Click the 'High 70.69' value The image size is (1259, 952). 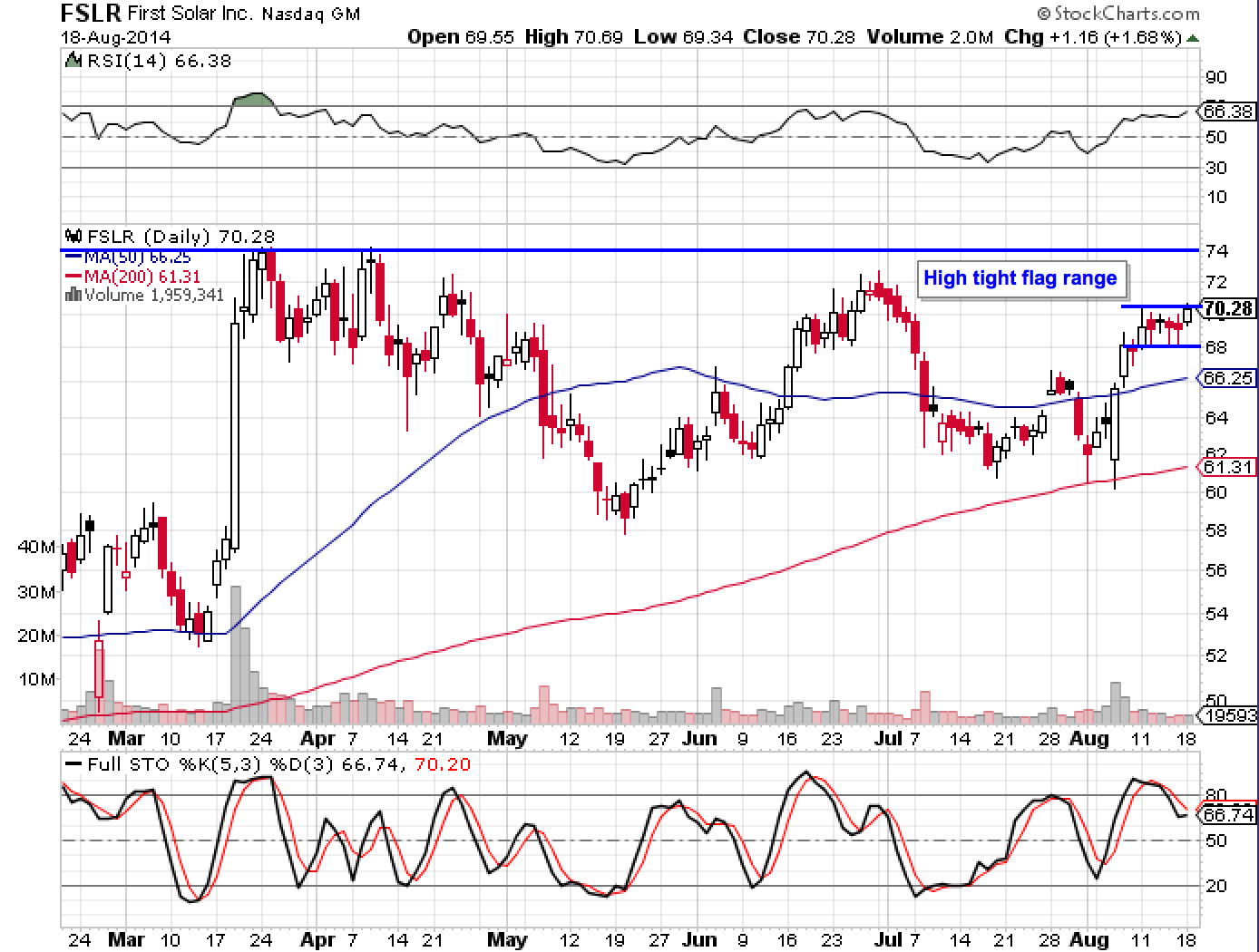point(574,37)
